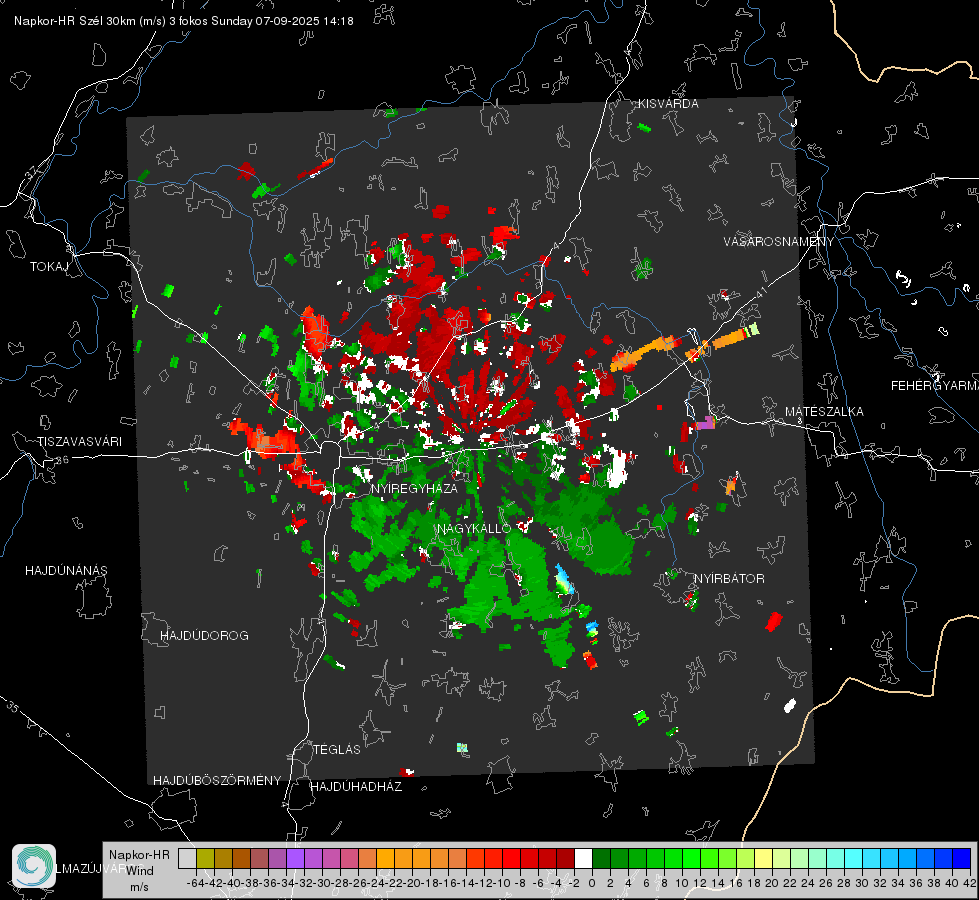The height and width of the screenshot is (900, 979).
Task: Select the lime swatch between 14 and 16
Action: pyautogui.click(x=727, y=859)
